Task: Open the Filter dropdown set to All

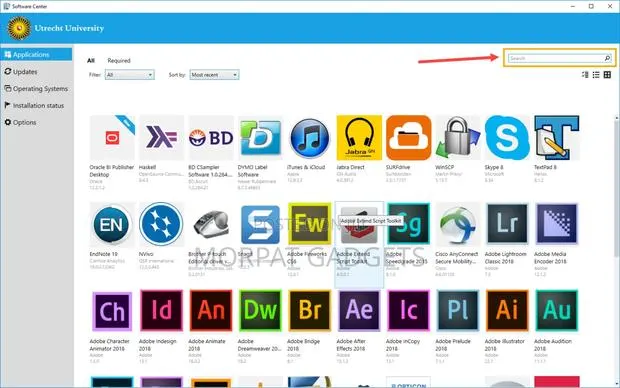Action: 130,75
